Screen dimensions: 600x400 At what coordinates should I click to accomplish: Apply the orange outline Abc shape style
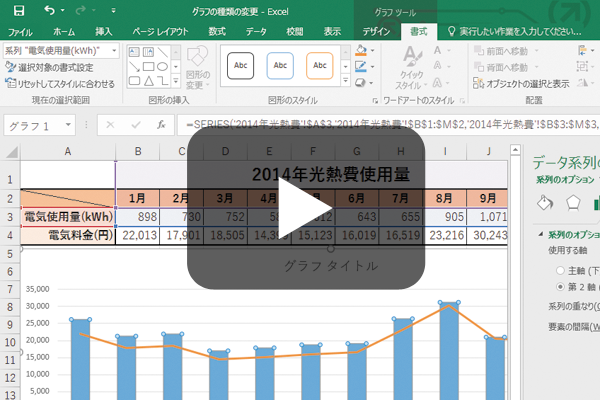tap(320, 66)
